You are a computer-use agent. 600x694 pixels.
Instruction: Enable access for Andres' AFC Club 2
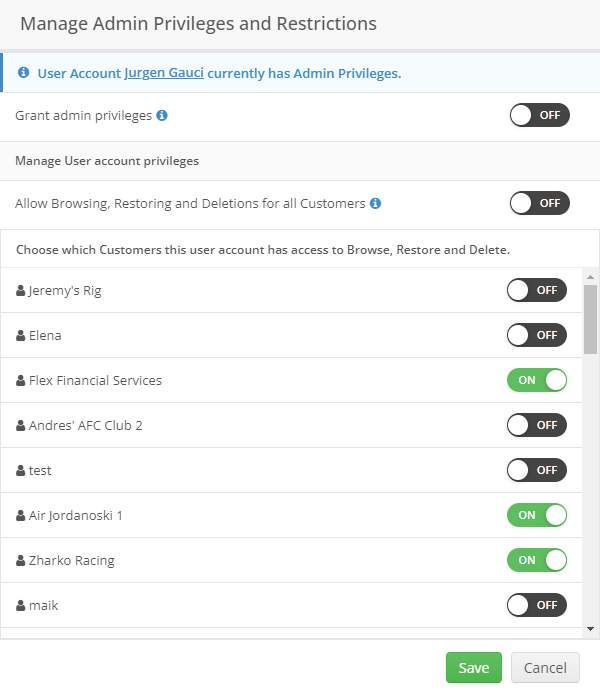[x=537, y=425]
